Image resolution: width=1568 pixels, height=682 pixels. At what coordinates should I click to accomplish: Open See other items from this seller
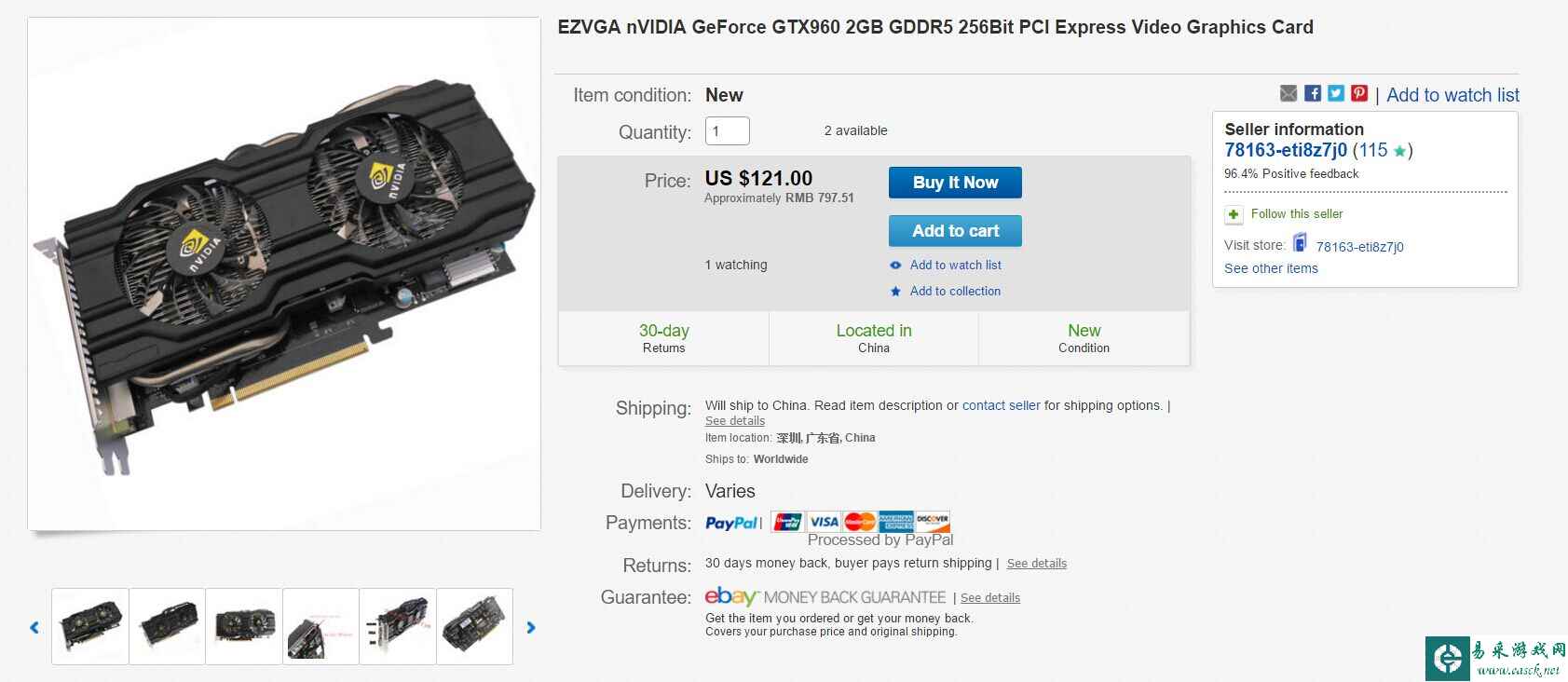click(x=1271, y=268)
